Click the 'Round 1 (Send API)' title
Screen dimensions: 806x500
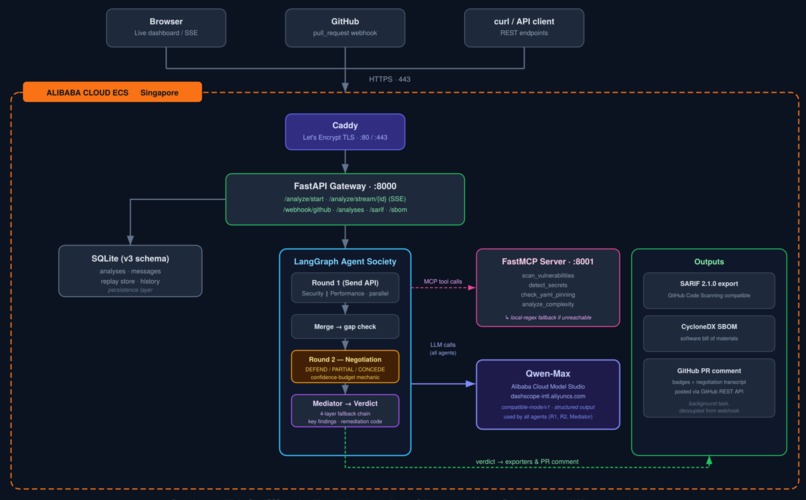pos(345,283)
